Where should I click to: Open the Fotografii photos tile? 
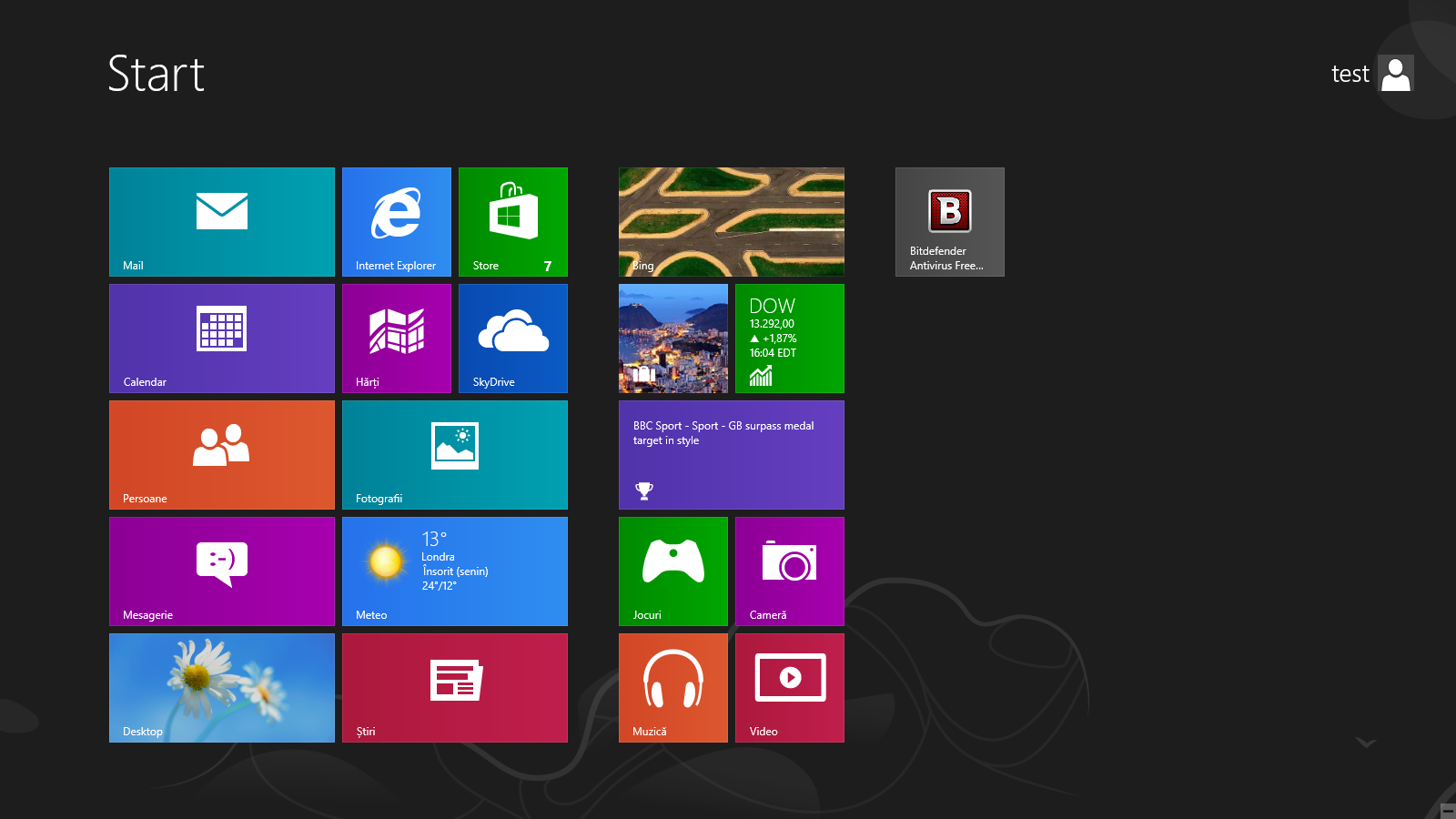click(x=455, y=455)
